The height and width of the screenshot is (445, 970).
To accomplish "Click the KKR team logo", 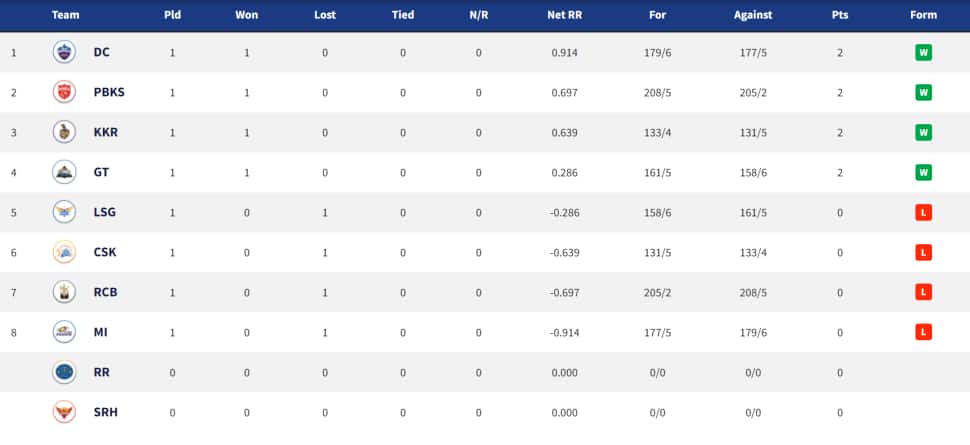I will (x=64, y=132).
